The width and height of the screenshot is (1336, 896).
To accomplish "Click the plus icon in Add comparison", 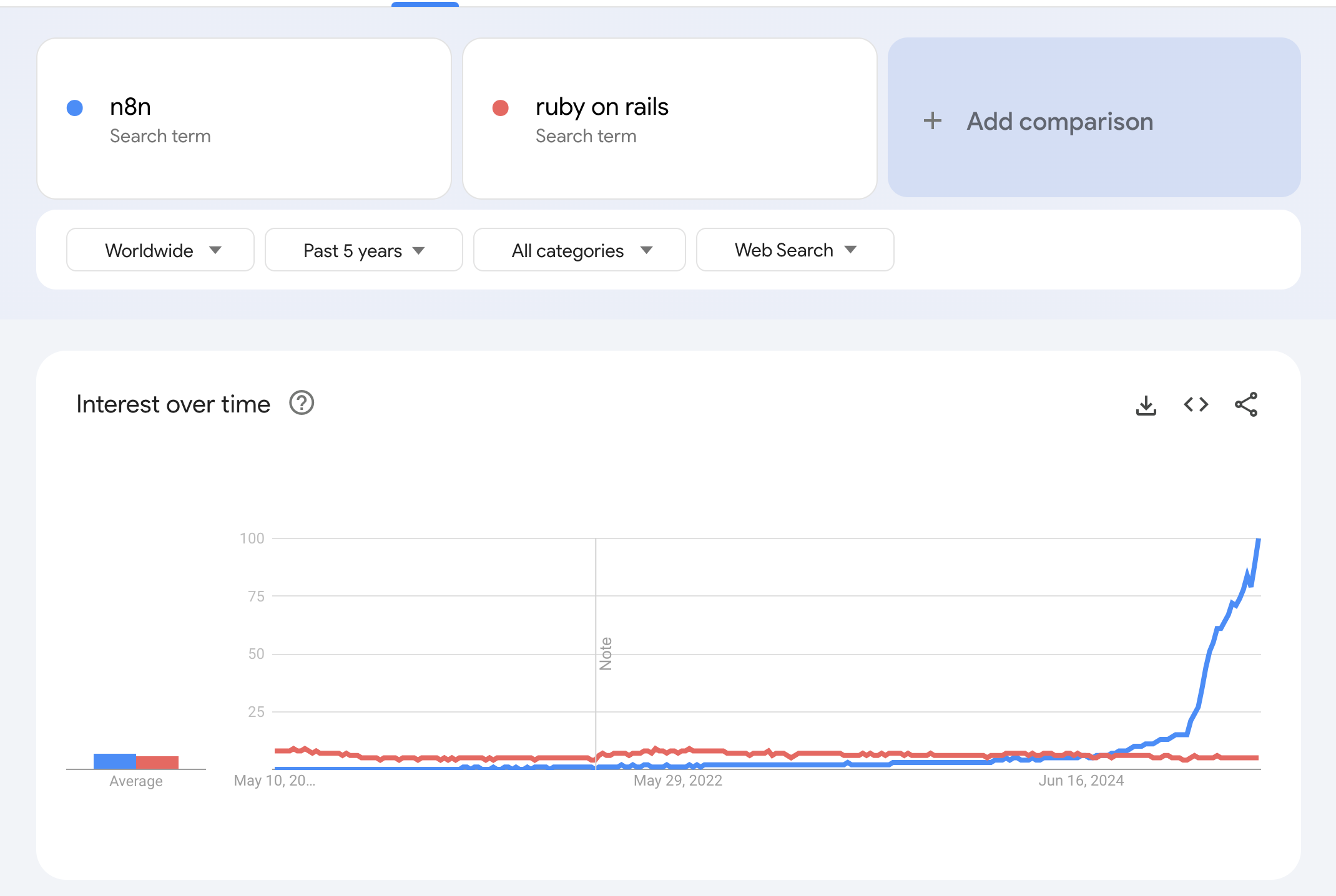I will pos(933,120).
